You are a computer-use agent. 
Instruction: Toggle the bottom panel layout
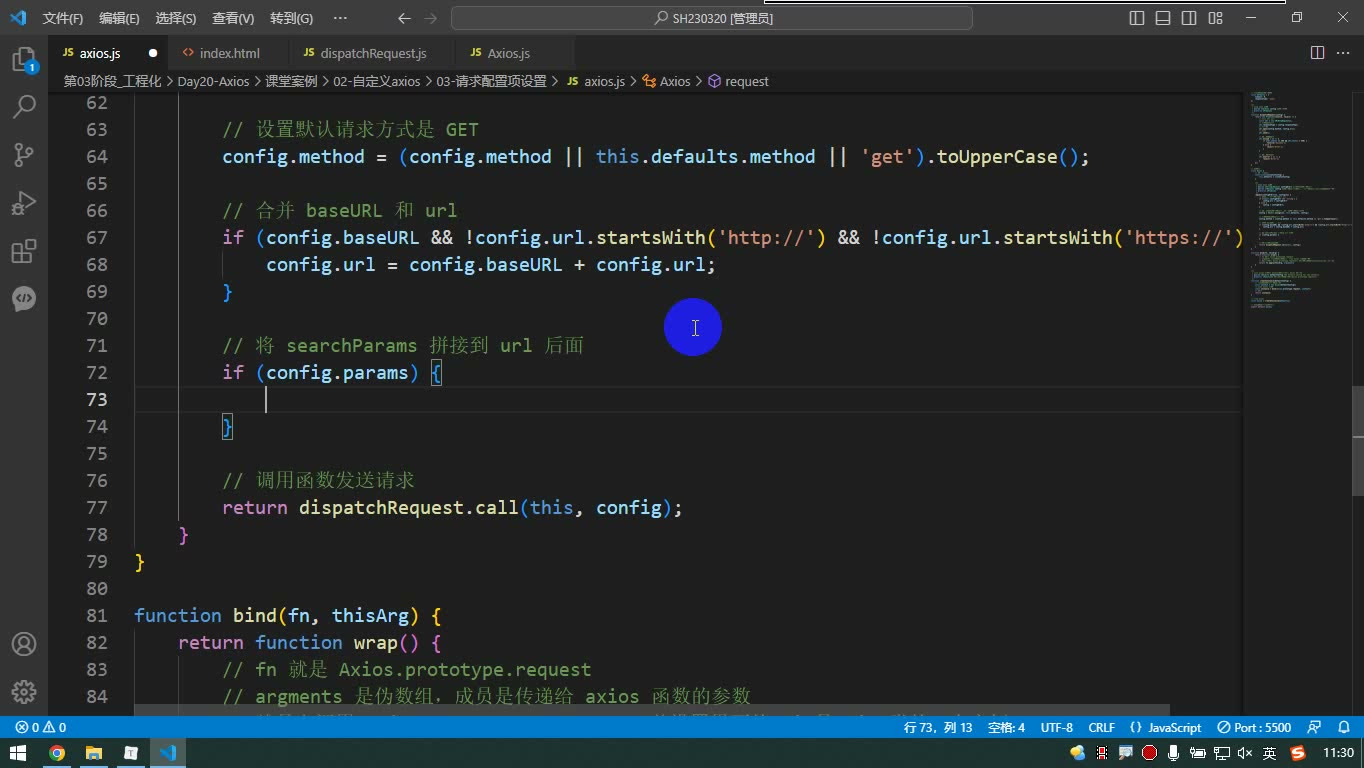1163,18
